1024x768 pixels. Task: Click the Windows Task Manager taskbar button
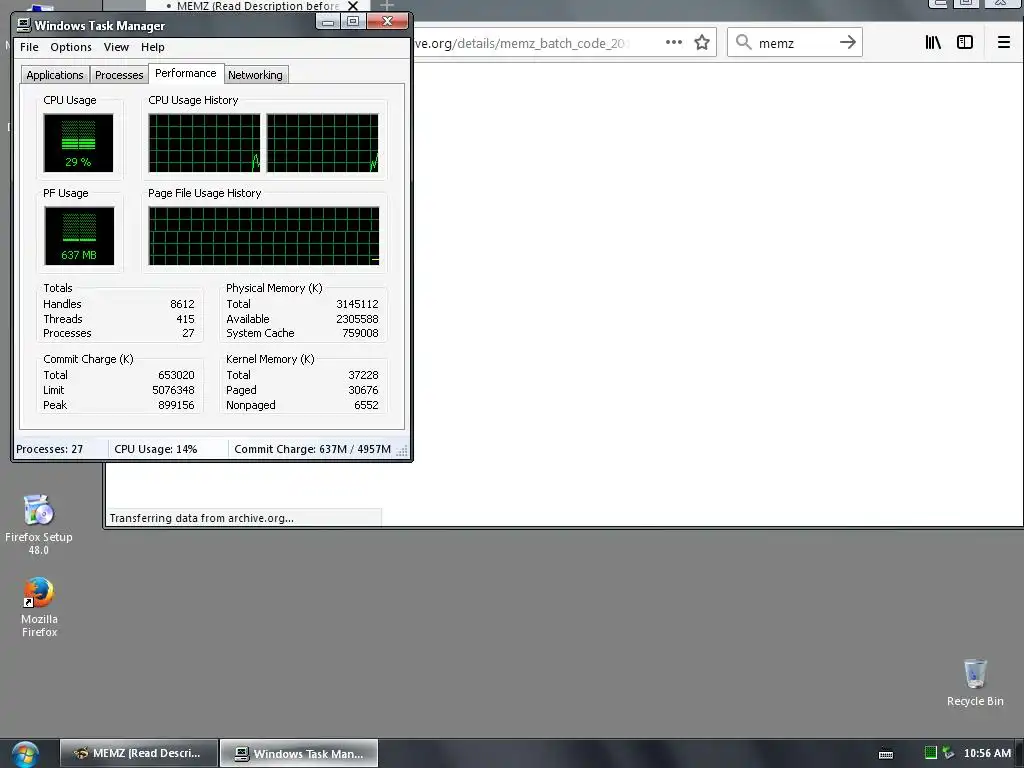click(x=299, y=753)
